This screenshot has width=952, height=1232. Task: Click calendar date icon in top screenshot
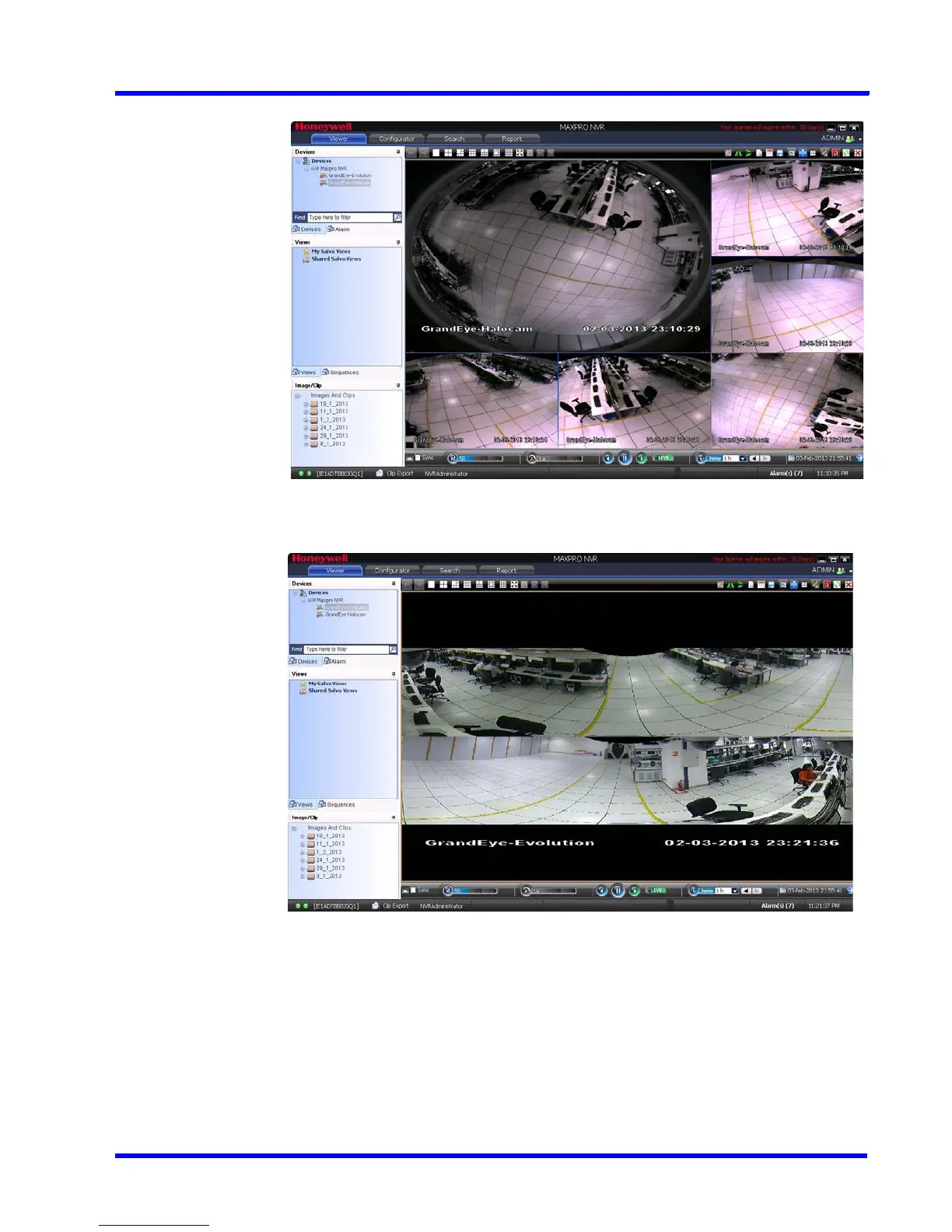tap(791, 458)
